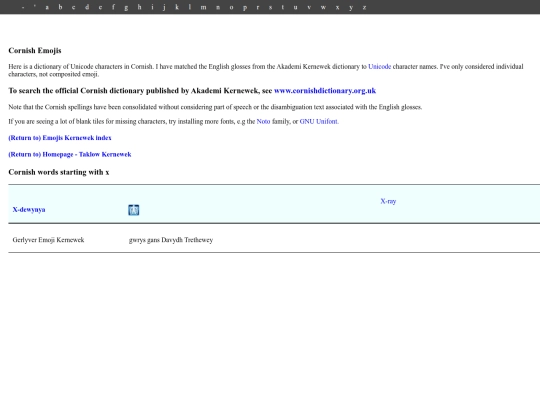Open the GNU Unifont link
Image resolution: width=540 pixels, height=405 pixels.
pos(319,121)
